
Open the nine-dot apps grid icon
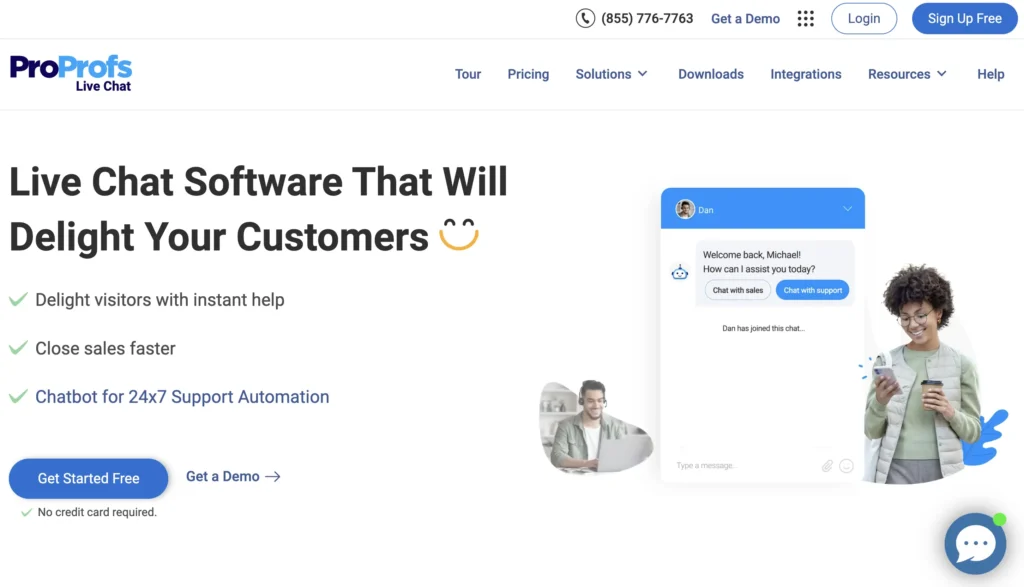806,18
